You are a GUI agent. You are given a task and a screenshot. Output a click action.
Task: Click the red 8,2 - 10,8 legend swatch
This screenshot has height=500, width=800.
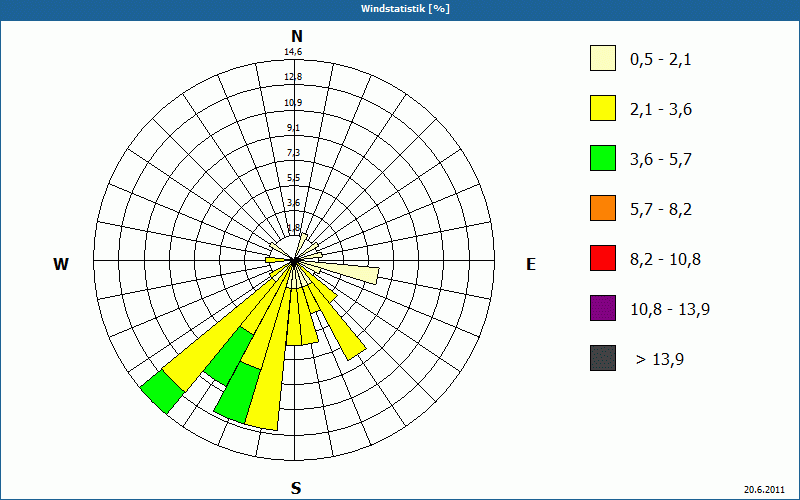603,258
